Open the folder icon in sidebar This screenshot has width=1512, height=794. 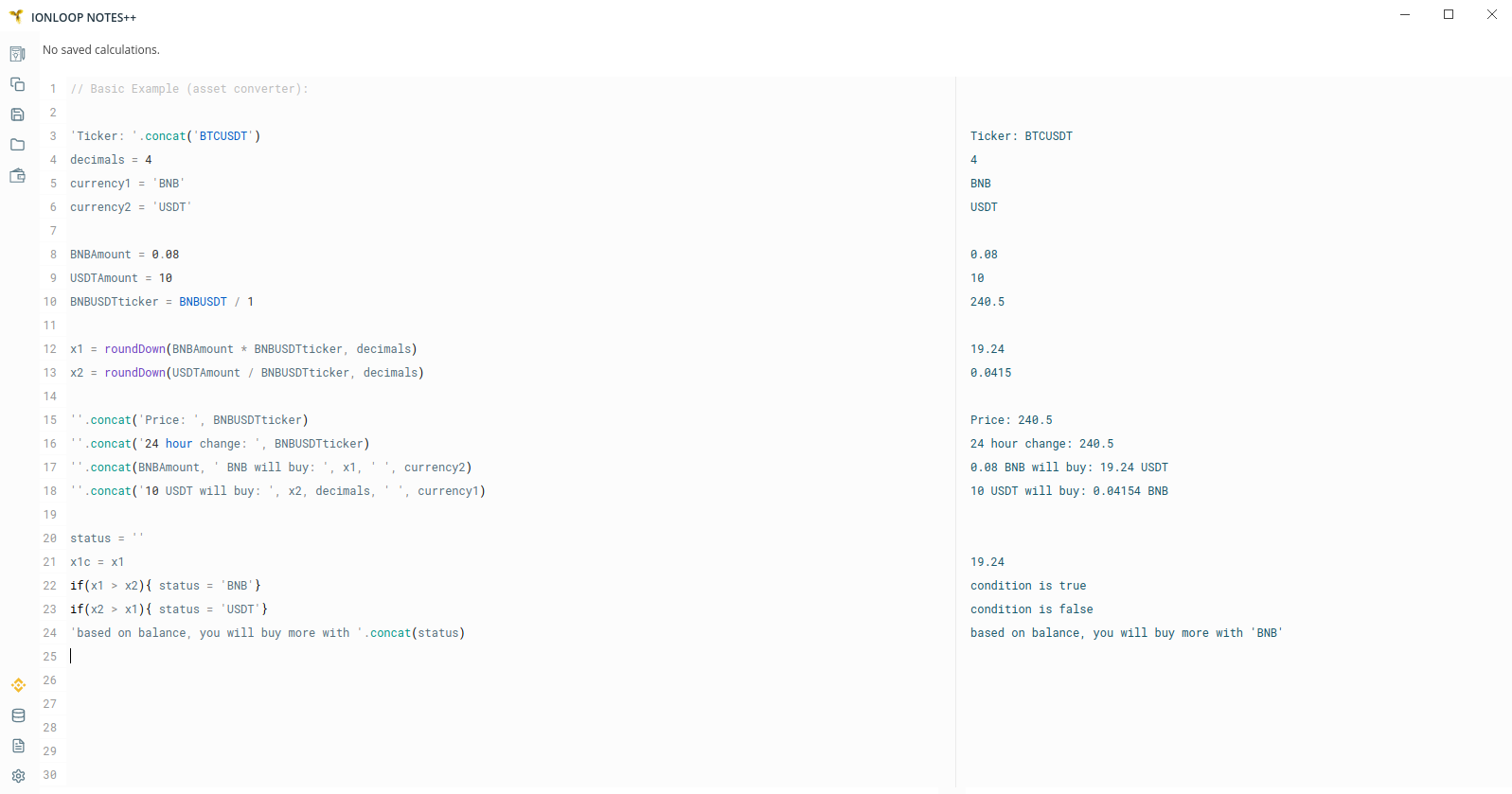click(17, 145)
